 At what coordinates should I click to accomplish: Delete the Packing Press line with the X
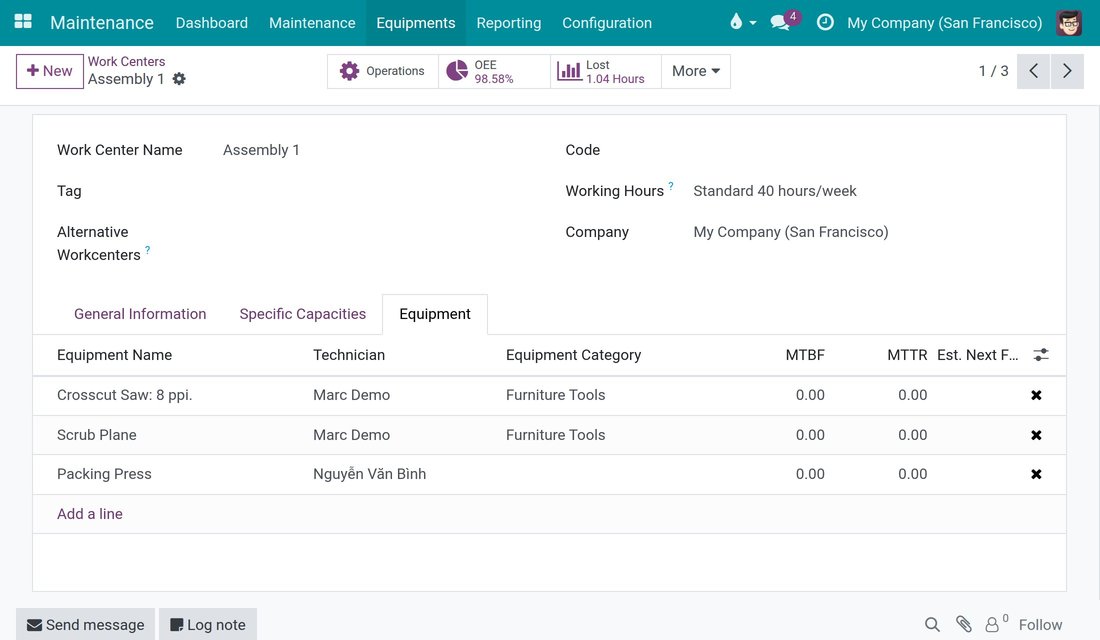click(x=1036, y=474)
